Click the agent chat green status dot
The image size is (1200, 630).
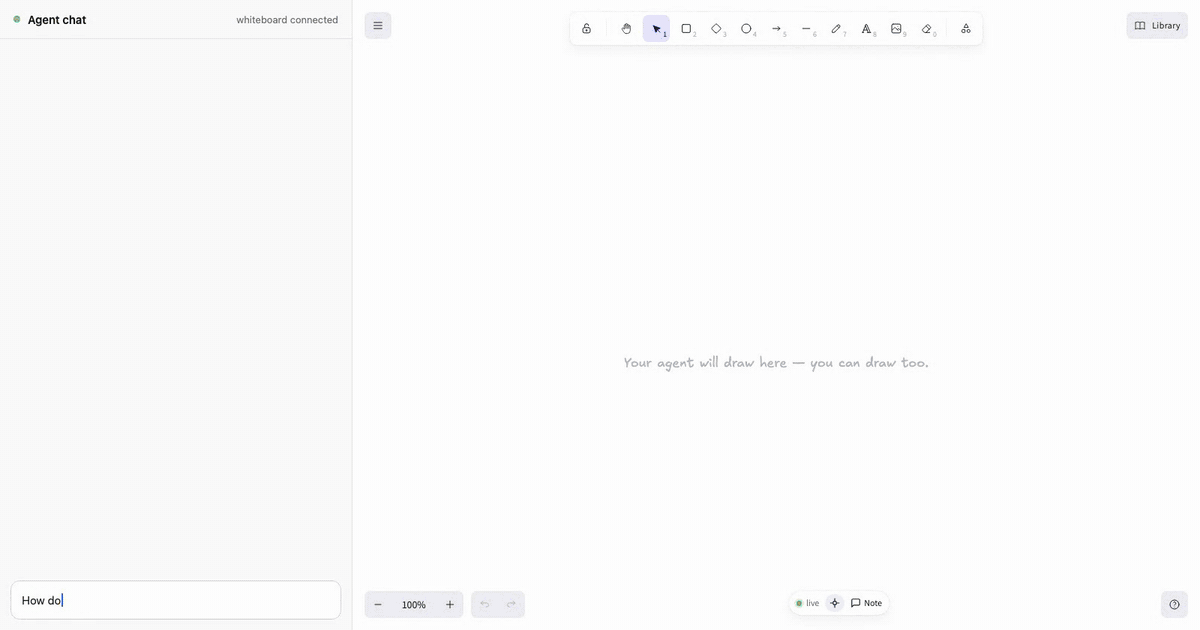(17, 19)
